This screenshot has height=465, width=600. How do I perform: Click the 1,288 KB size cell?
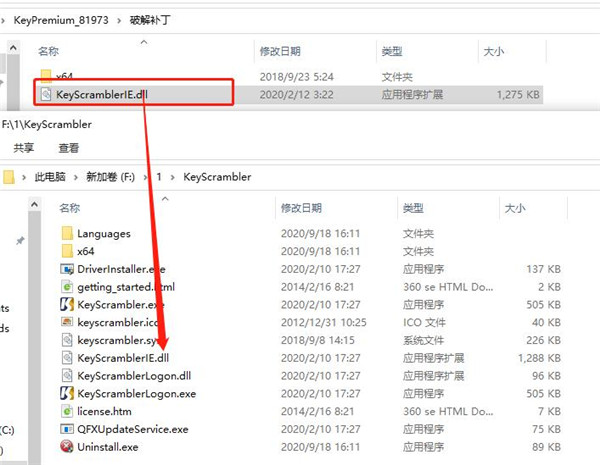click(539, 358)
